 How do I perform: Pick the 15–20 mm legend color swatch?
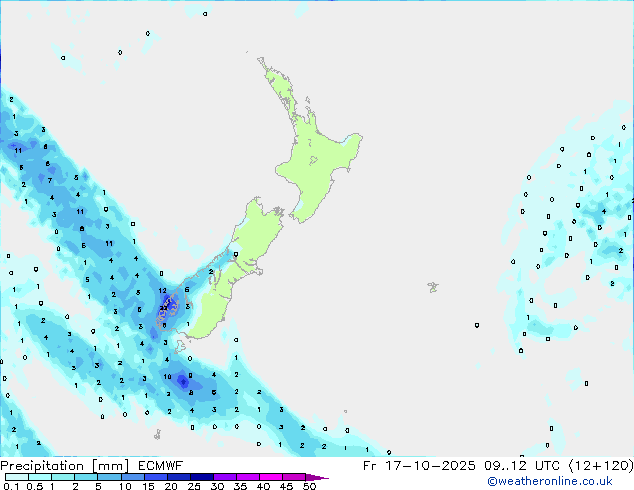point(156,477)
